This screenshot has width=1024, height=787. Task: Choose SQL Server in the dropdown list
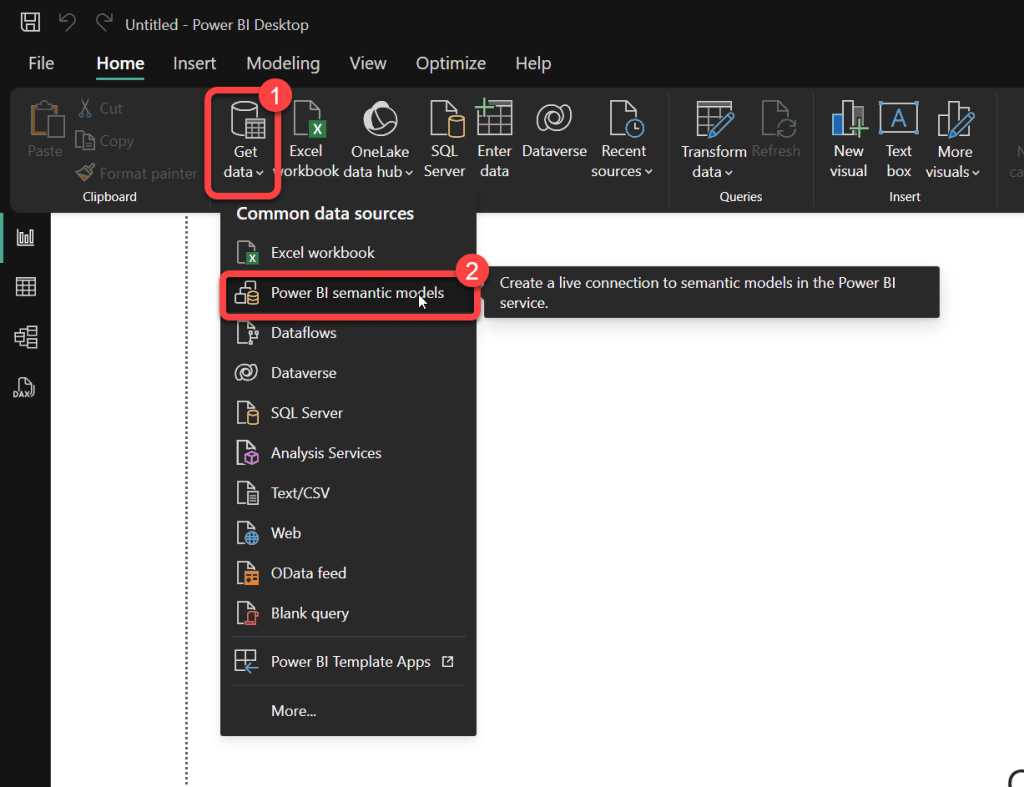(348, 413)
